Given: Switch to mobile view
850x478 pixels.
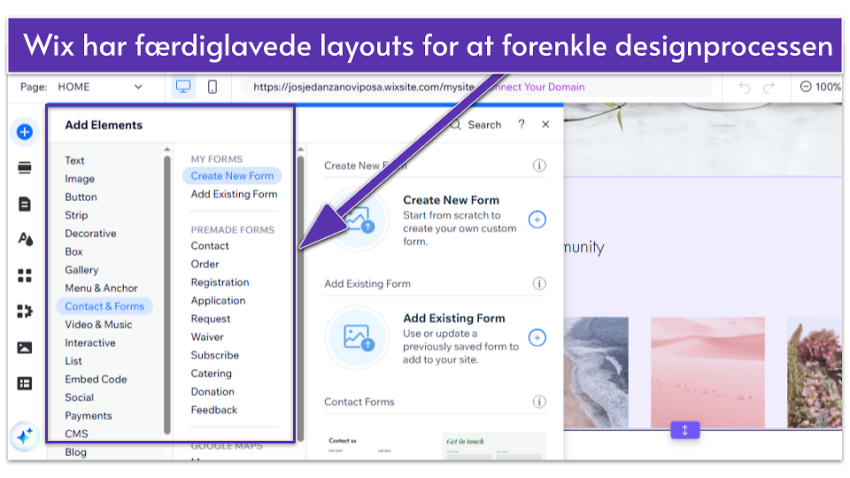Looking at the screenshot, I should point(212,87).
